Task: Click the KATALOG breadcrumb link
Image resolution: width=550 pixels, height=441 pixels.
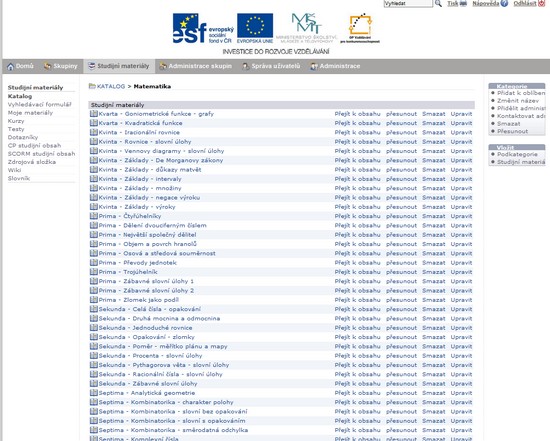Action: pos(111,86)
